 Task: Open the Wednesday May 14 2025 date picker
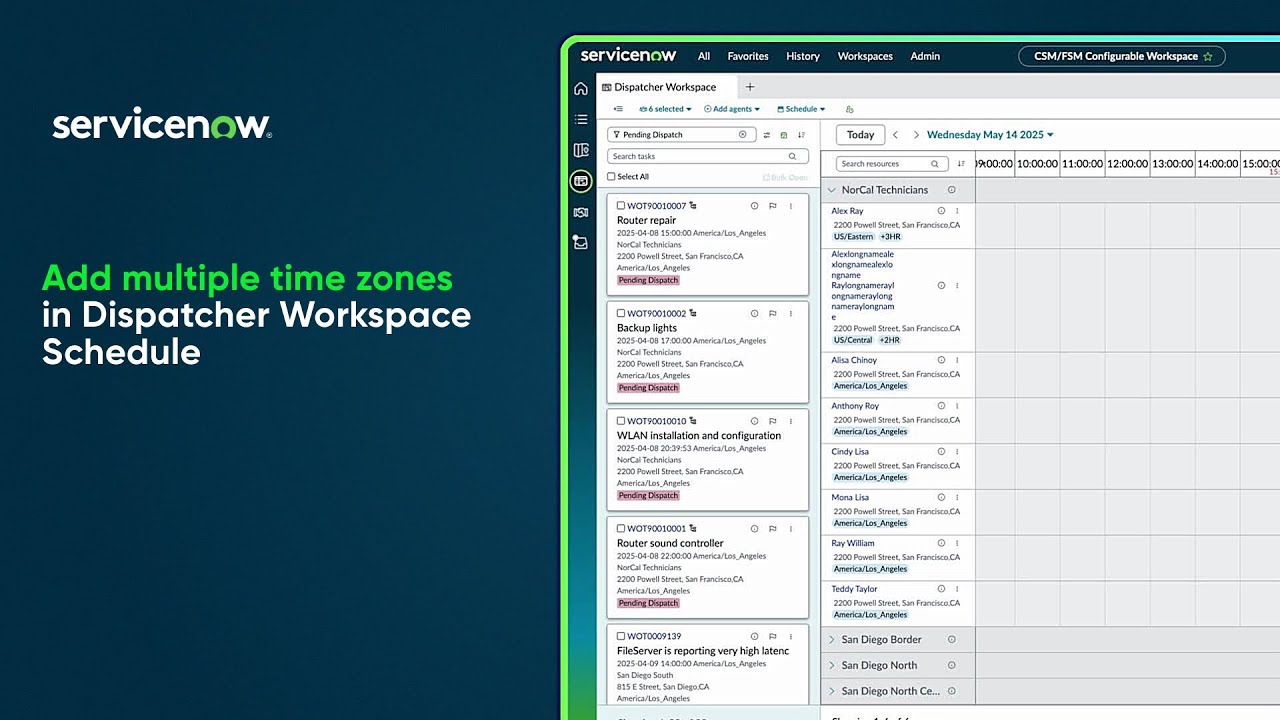[x=988, y=134]
